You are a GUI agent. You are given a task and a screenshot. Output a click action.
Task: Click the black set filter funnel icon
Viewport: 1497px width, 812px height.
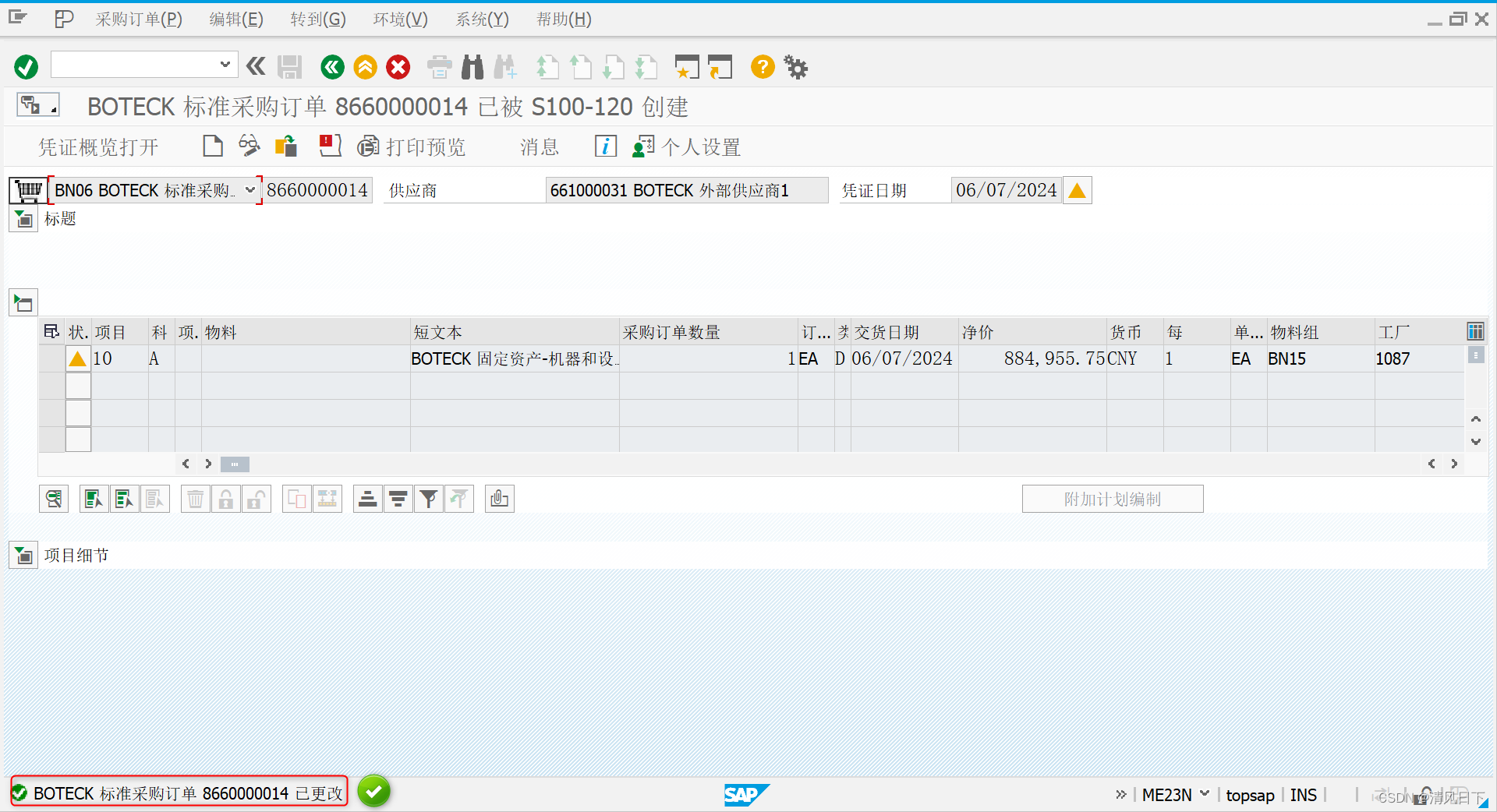429,499
